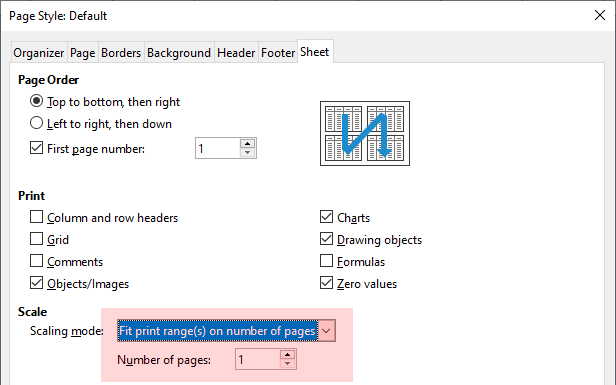This screenshot has width=616, height=385.
Task: Switch to the Header tab
Action: 236,53
